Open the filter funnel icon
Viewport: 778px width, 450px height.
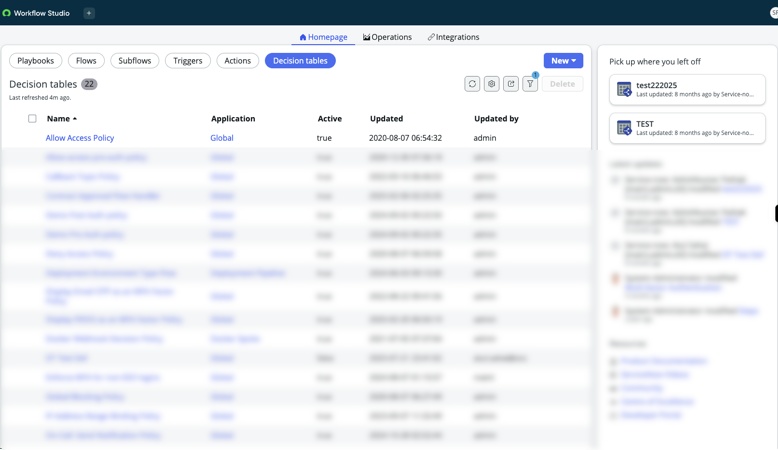click(x=530, y=84)
